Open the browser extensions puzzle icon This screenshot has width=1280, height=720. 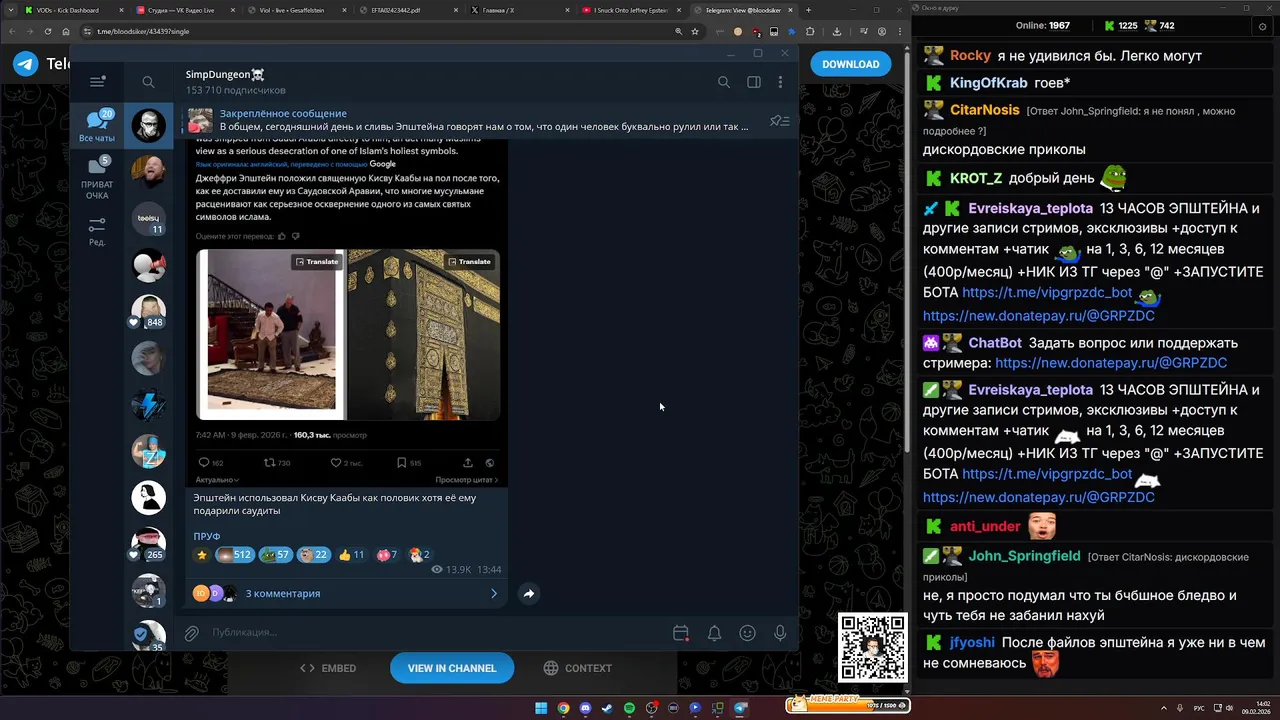pyautogui.click(x=809, y=31)
